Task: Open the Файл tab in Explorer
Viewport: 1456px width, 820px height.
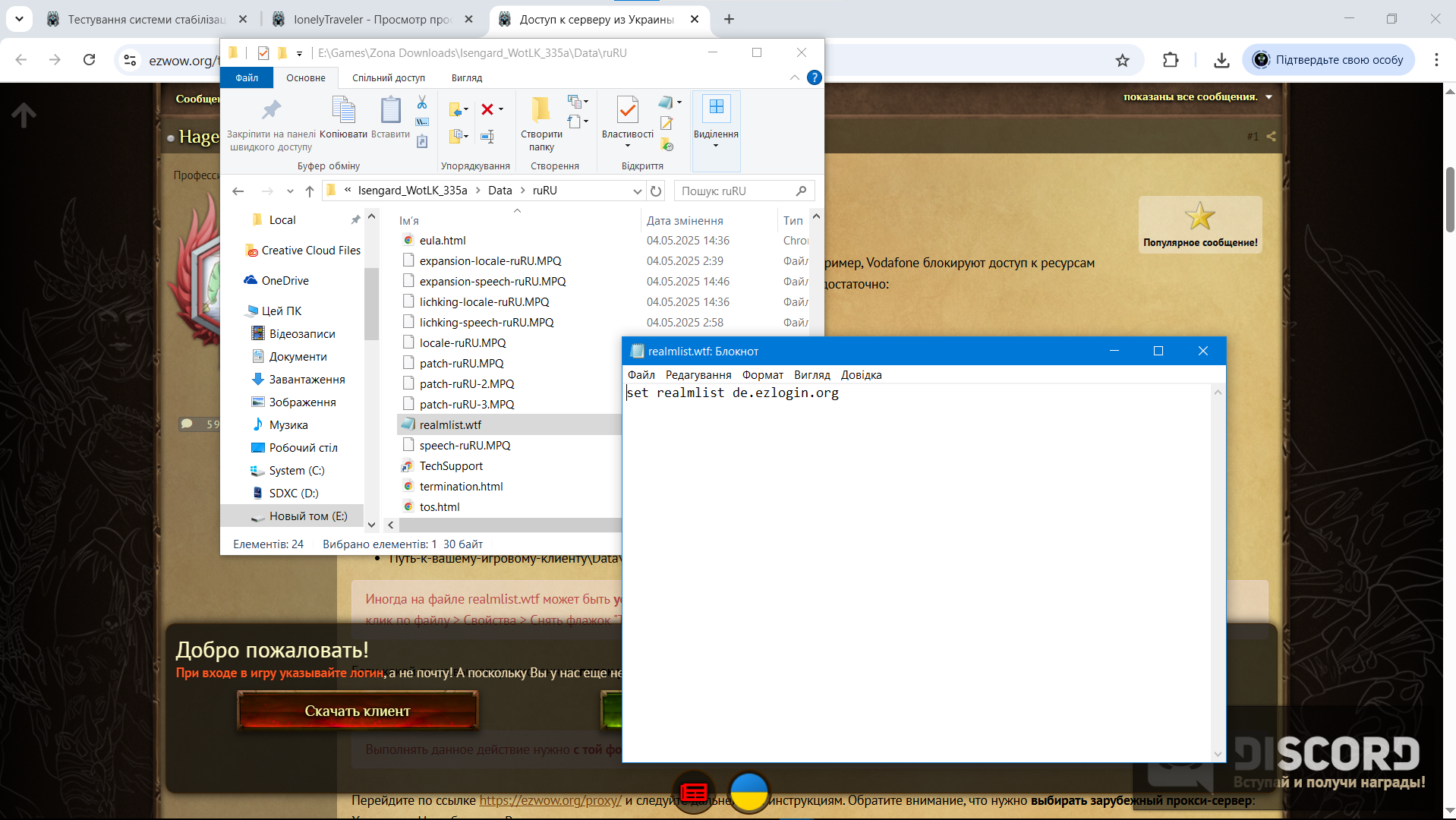Action: coord(247,77)
